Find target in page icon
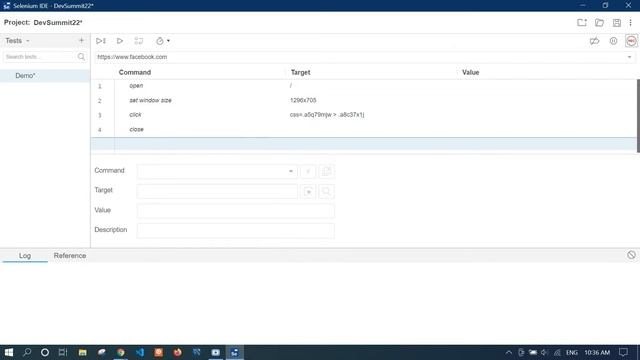640x360 pixels. [x=326, y=191]
